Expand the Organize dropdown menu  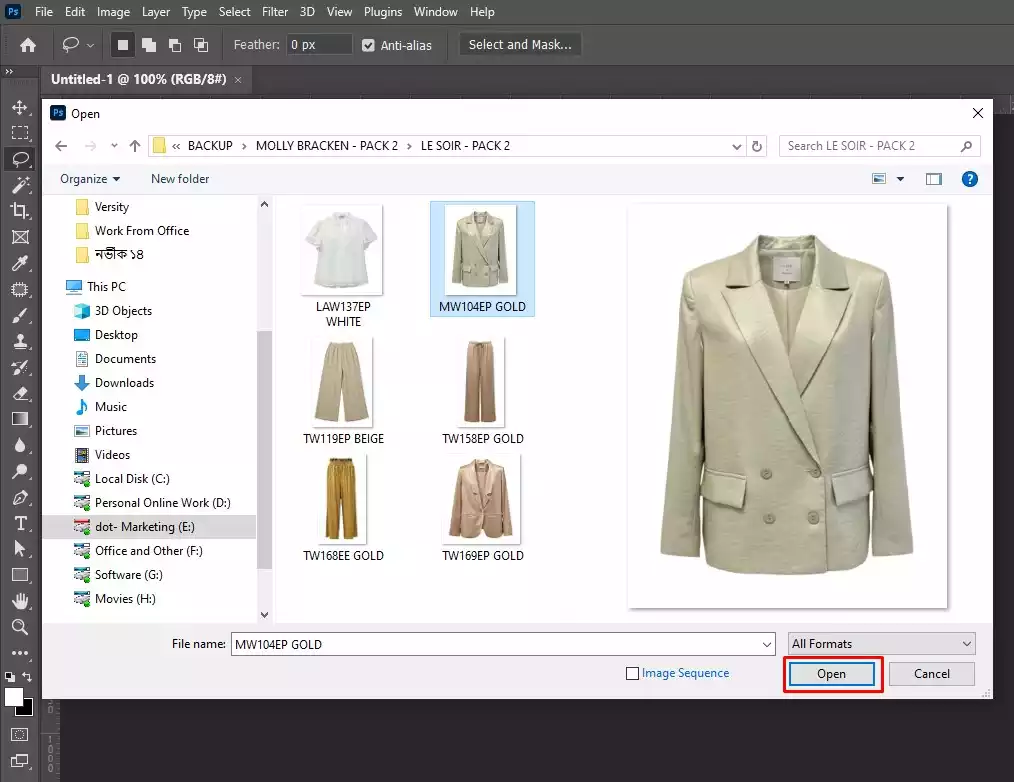[89, 179]
